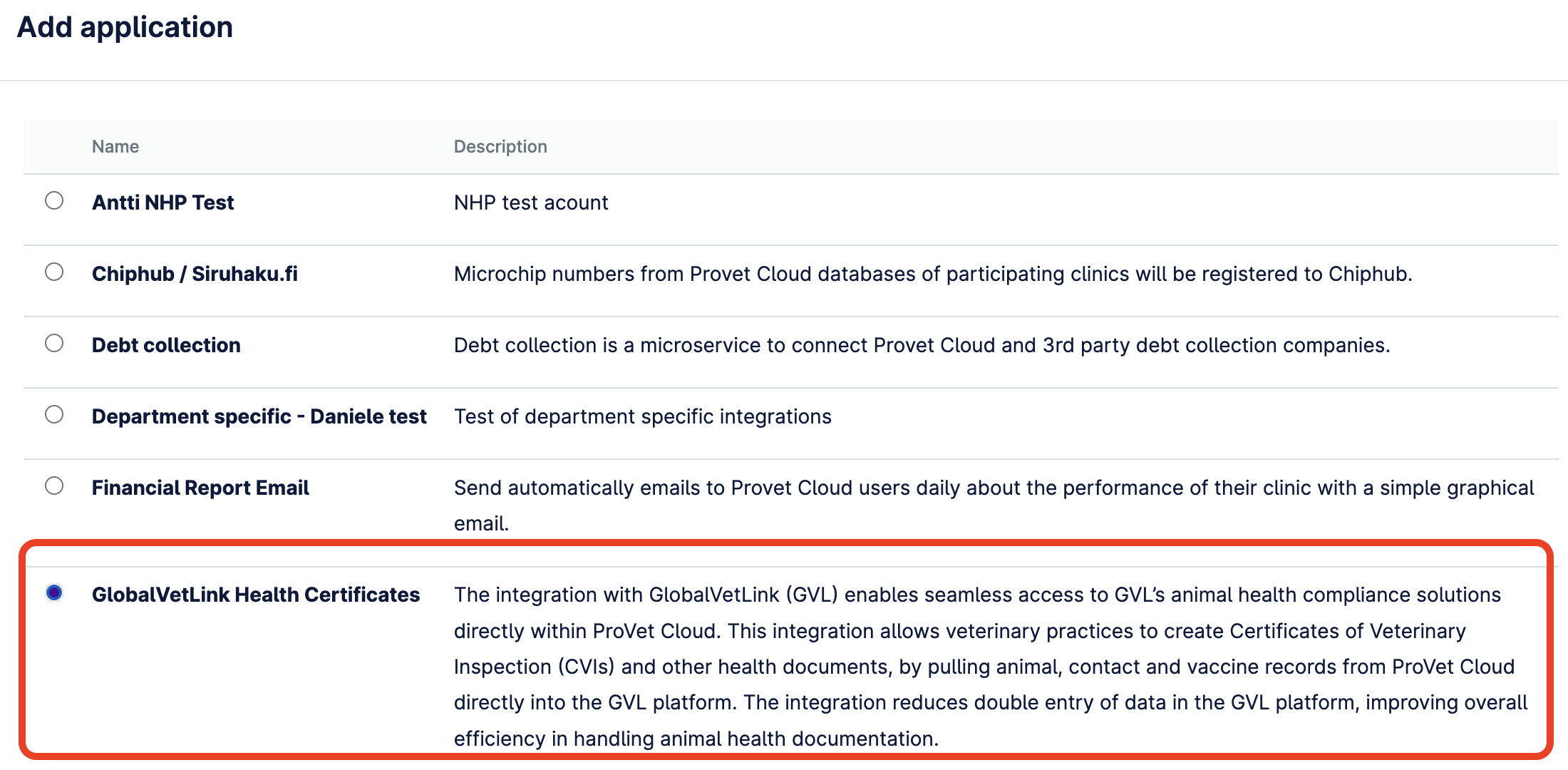Click the Description column header
This screenshot has height=770, width=1568.
(500, 146)
